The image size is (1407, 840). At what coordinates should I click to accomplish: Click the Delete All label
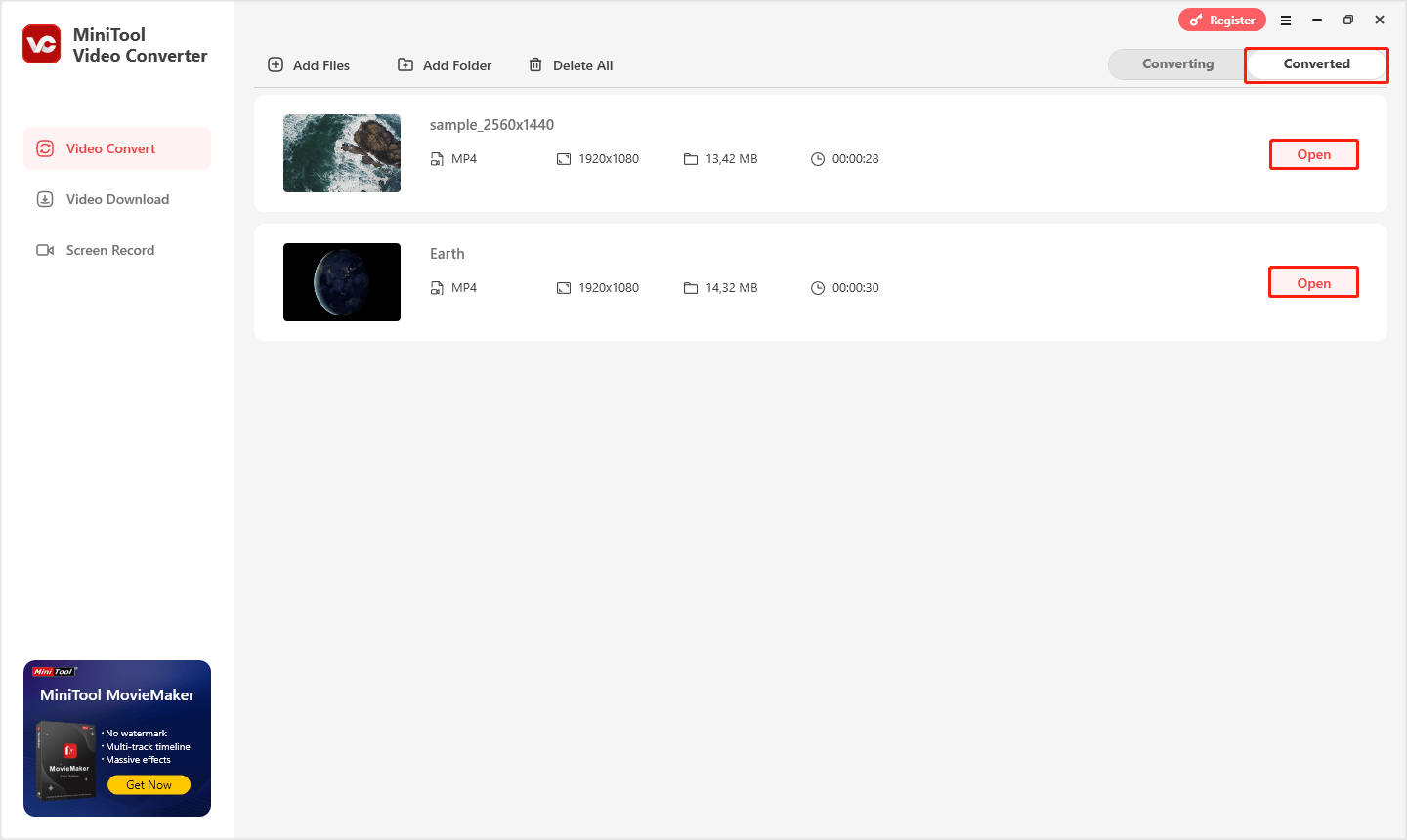click(583, 65)
